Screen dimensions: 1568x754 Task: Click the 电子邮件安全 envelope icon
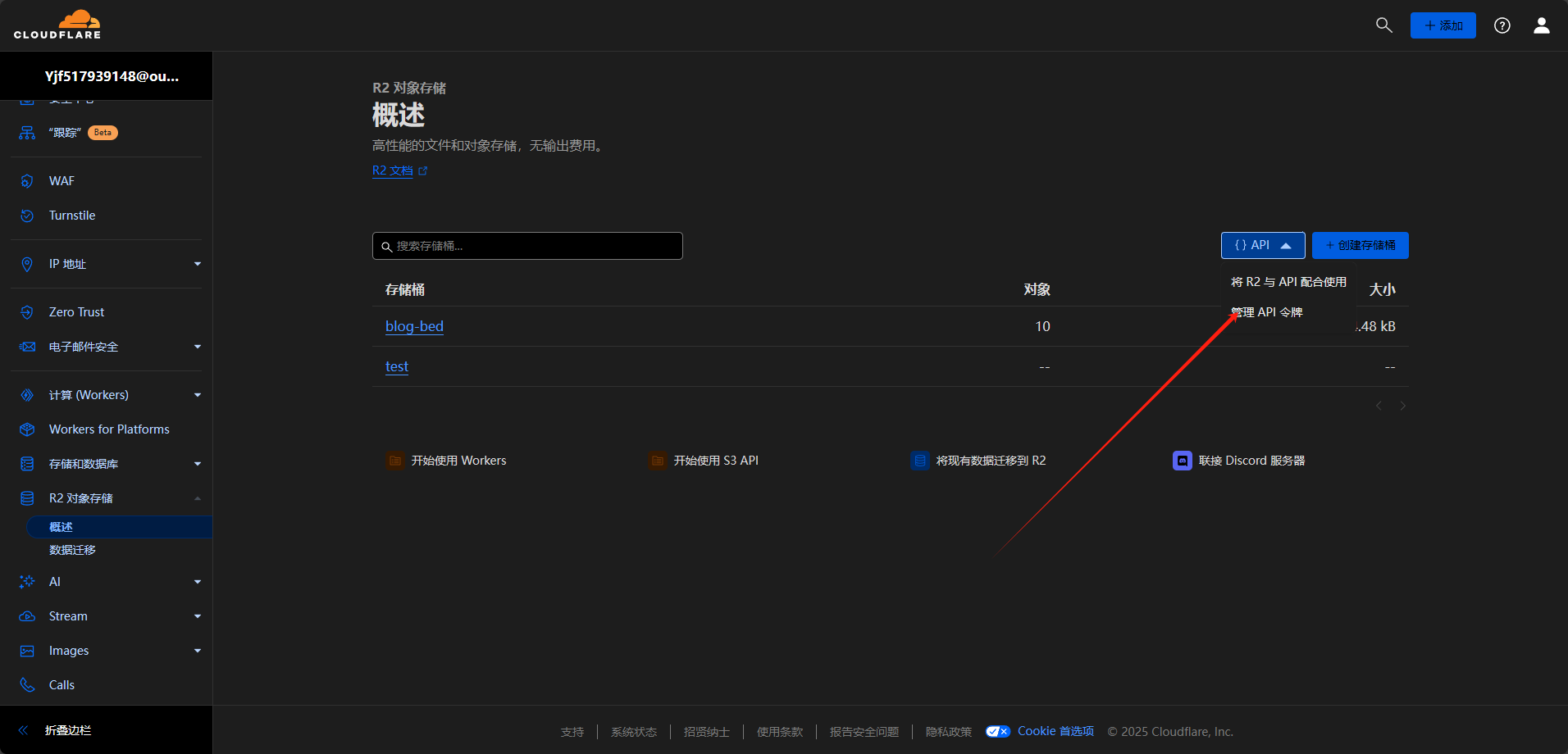click(27, 347)
